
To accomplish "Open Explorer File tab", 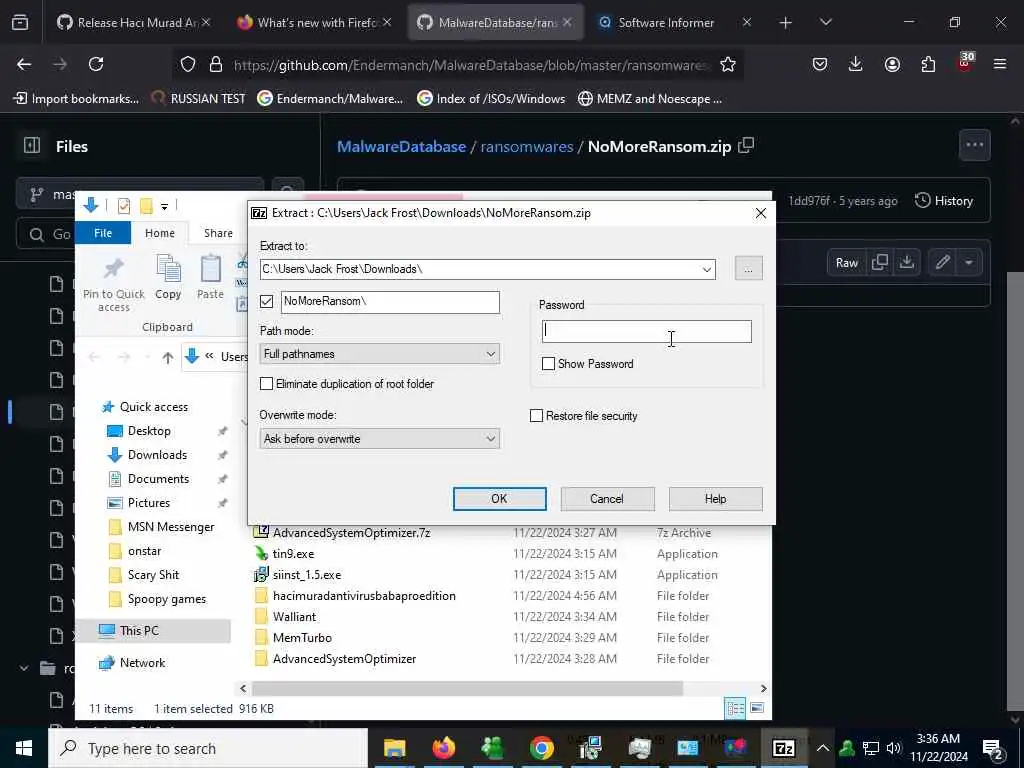I will tap(103, 233).
